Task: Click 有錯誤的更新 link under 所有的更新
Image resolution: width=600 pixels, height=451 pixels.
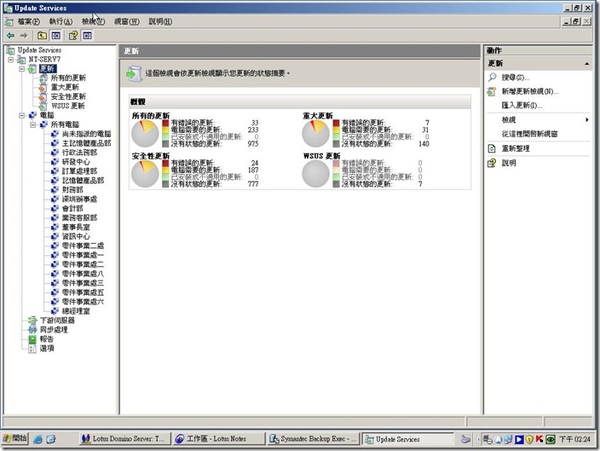Action: [192, 123]
